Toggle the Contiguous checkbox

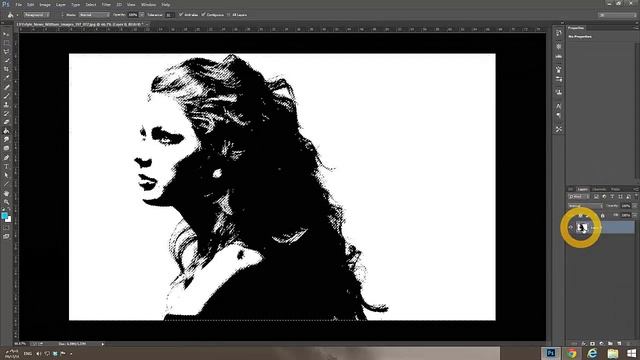point(203,15)
